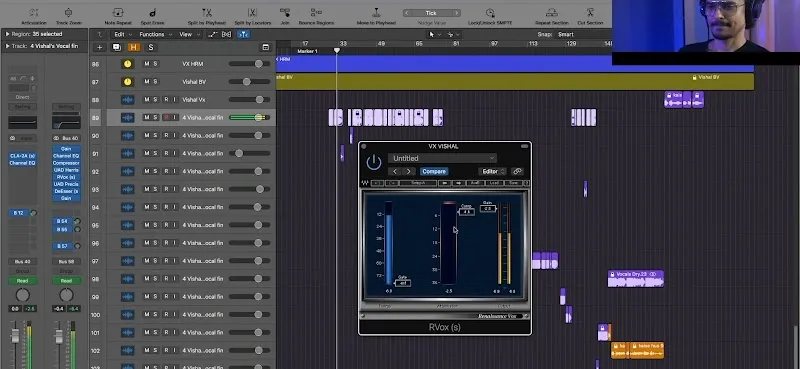
Task: Open the Editor view dropdown in plugin window
Action: (492, 171)
